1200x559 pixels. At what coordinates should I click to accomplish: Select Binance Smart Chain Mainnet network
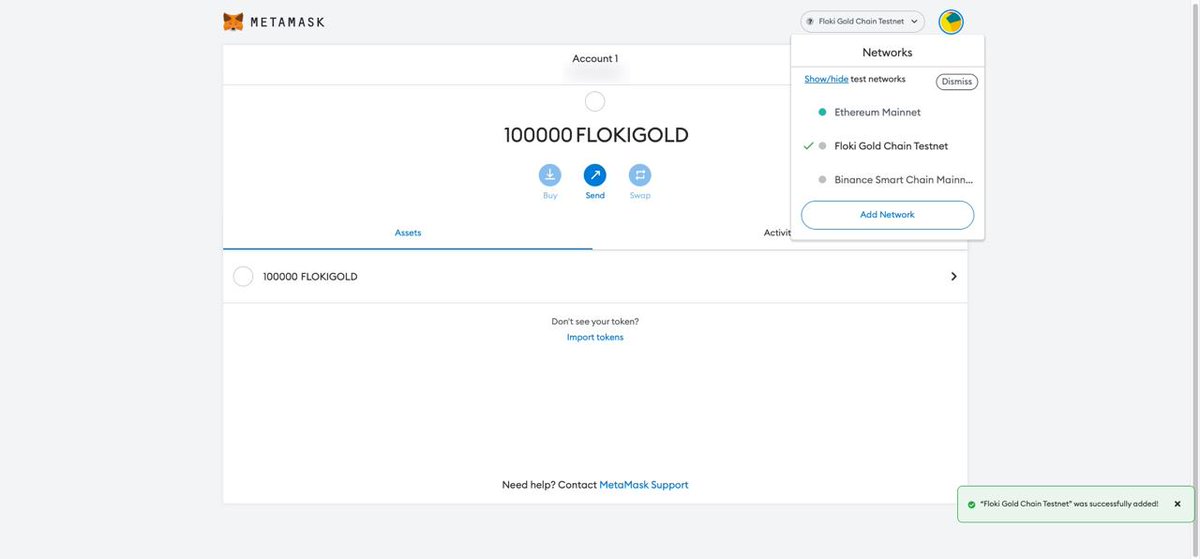(x=888, y=180)
